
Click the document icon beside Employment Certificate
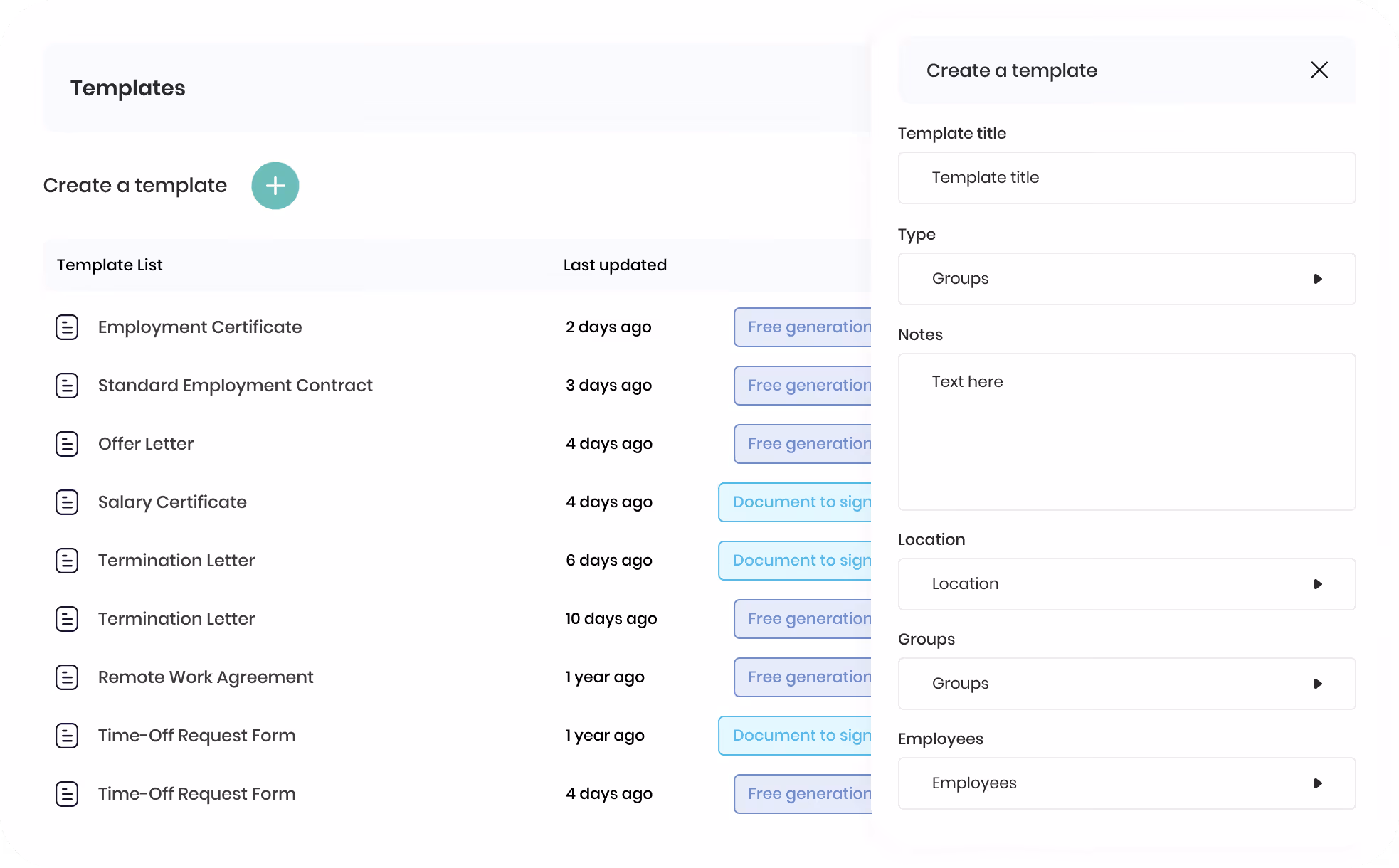(67, 327)
